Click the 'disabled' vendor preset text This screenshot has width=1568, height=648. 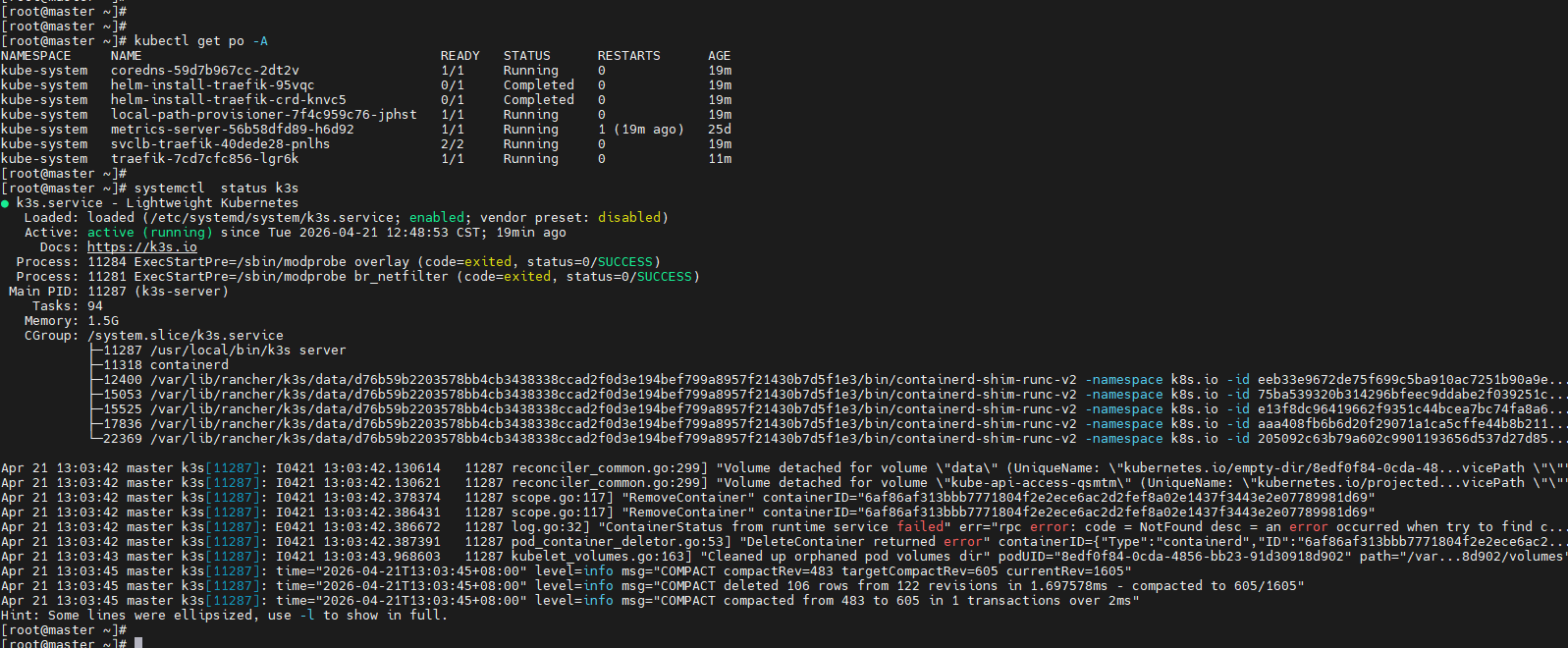pyautogui.click(x=629, y=218)
